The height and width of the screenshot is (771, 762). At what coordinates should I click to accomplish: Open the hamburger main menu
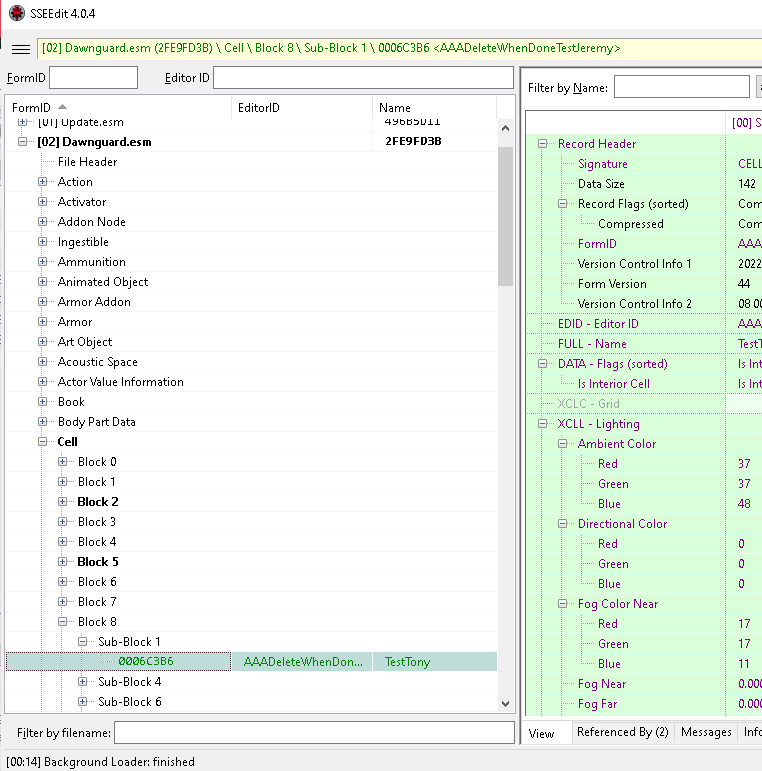pyautogui.click(x=20, y=48)
